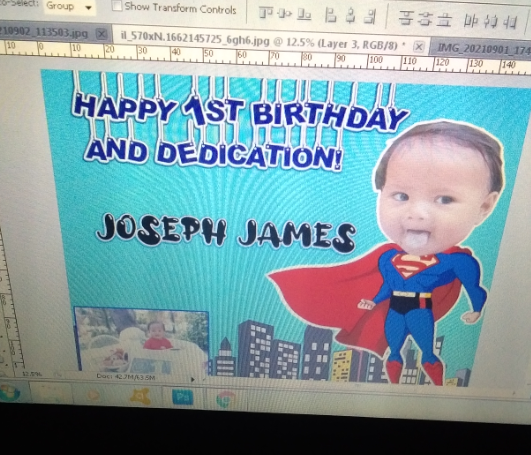This screenshot has width=531, height=455.
Task: Open Google Chrome from the taskbar
Action: point(226,399)
